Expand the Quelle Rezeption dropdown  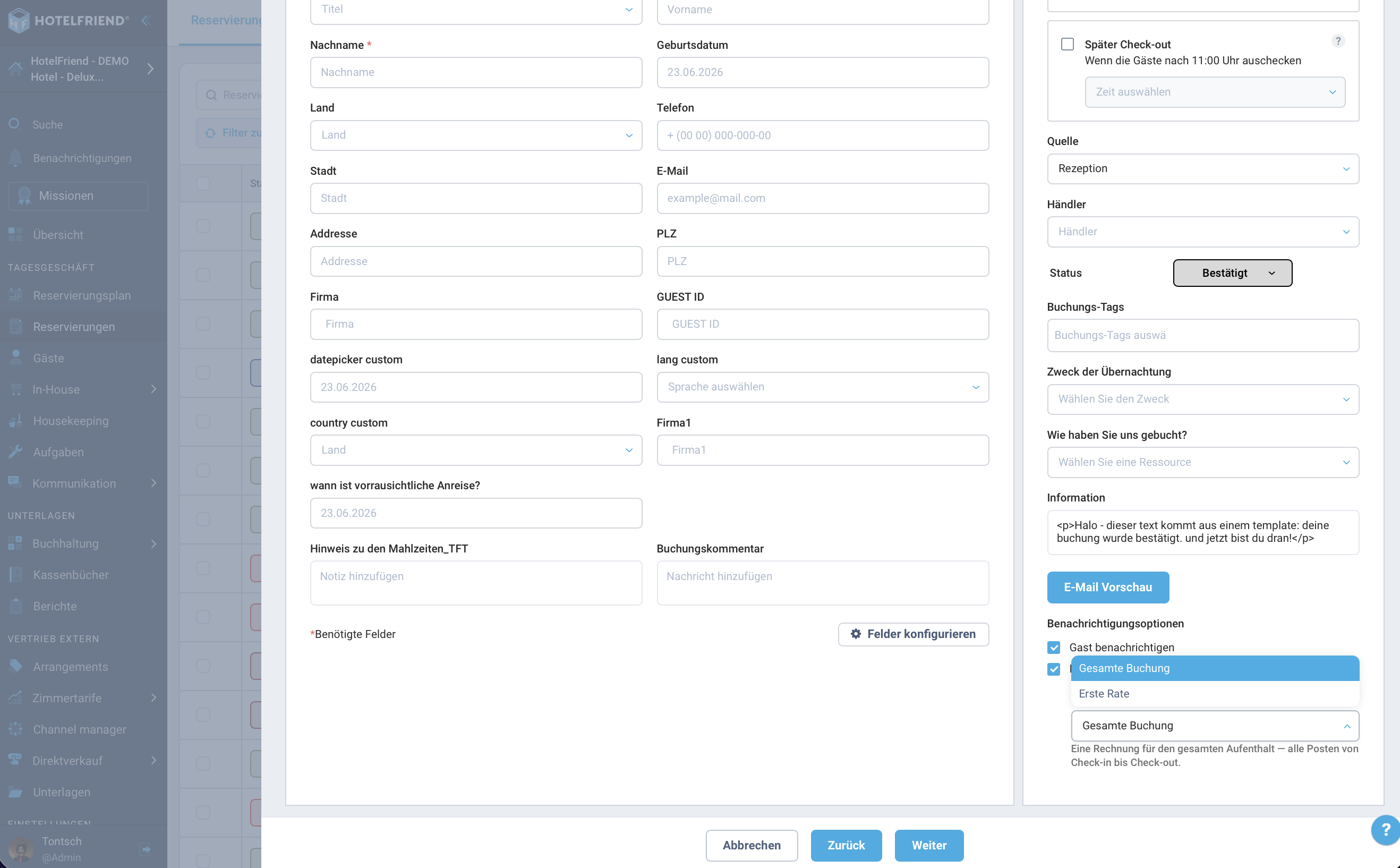click(1202, 169)
